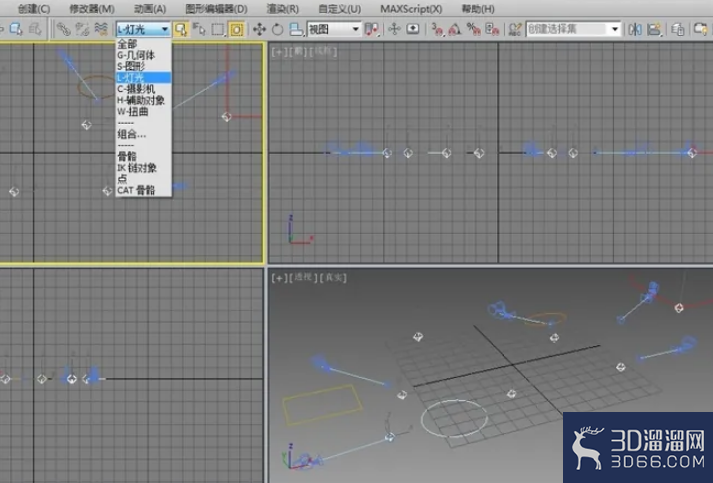713x483 pixels.
Task: Open the 视图 reference coordinate dropdown
Action: (x=334, y=30)
